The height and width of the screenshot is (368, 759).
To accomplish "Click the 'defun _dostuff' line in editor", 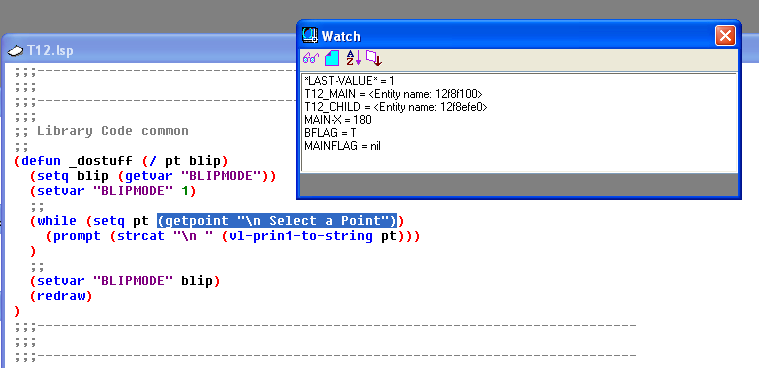I will pos(121,161).
